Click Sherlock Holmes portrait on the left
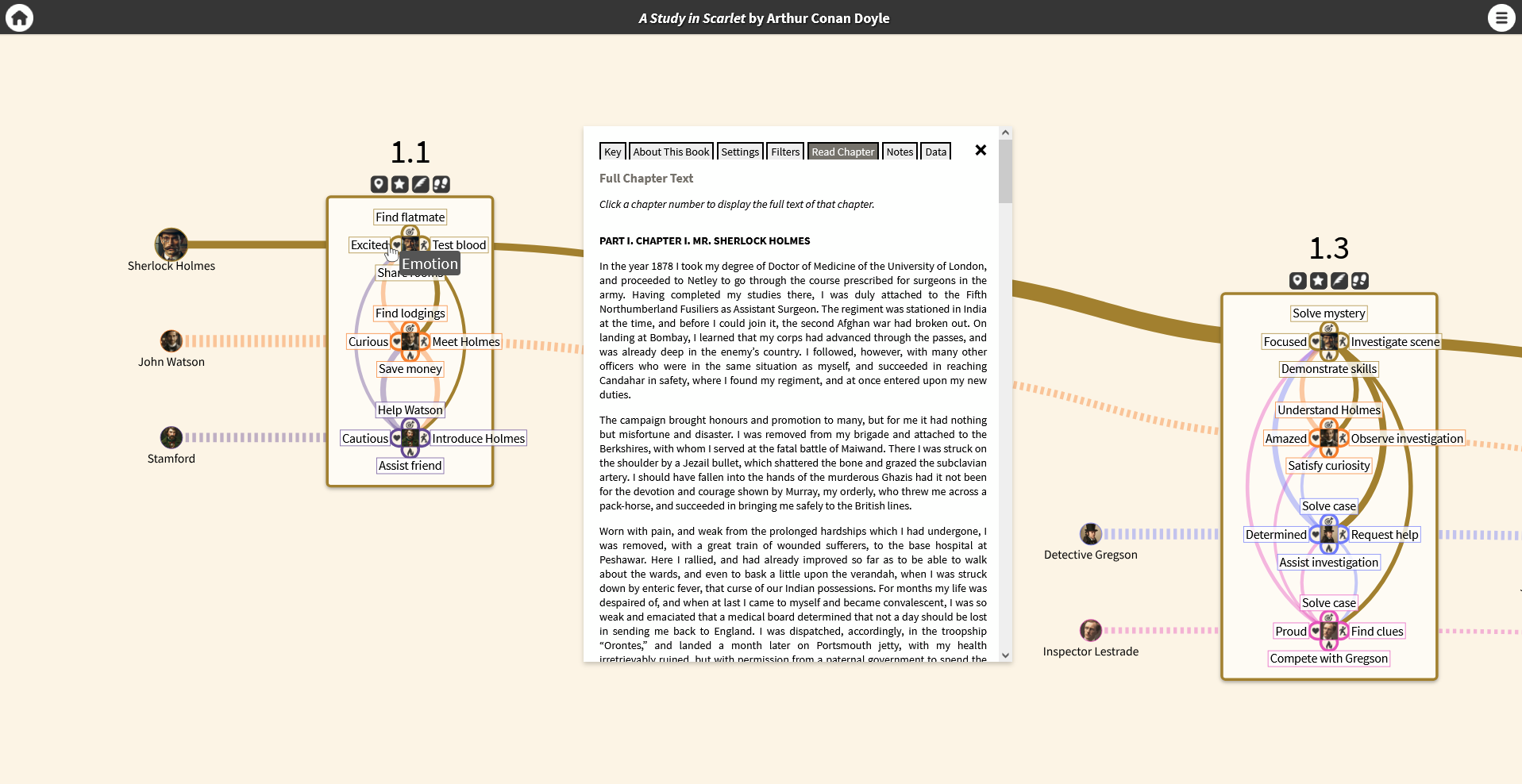This screenshot has width=1522, height=784. click(x=171, y=244)
